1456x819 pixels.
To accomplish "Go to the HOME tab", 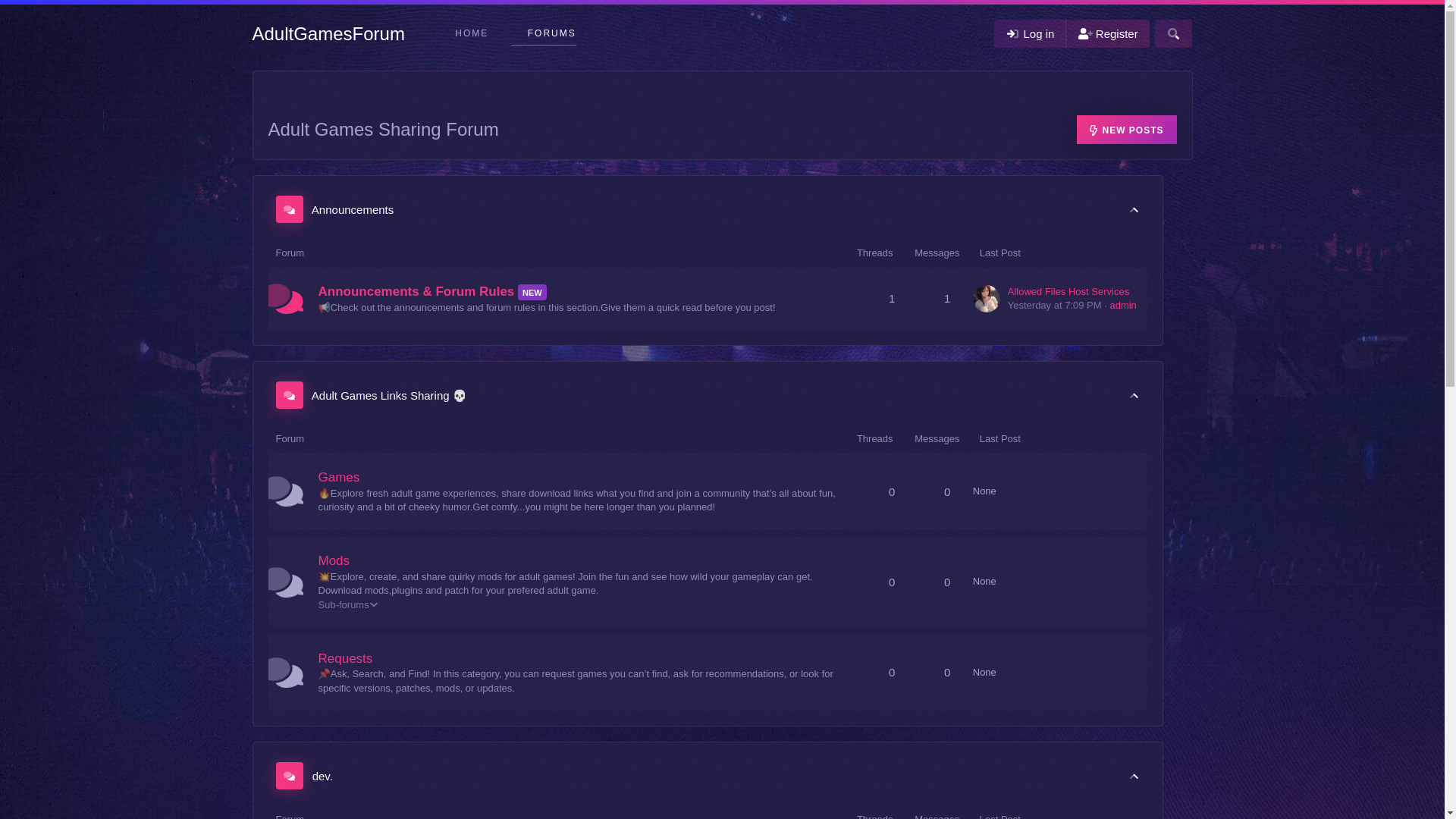I will pyautogui.click(x=472, y=33).
